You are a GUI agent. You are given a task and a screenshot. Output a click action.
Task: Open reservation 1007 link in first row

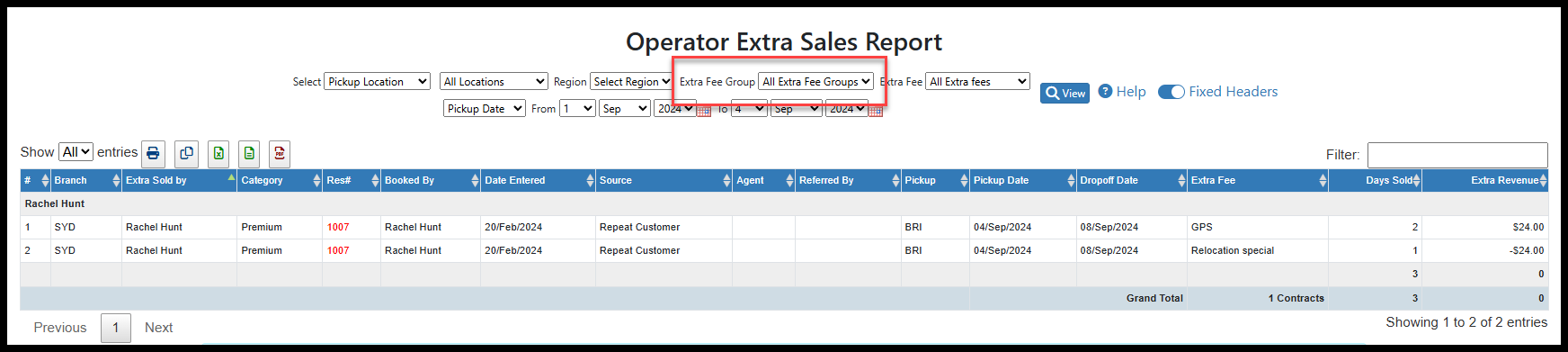click(x=338, y=228)
